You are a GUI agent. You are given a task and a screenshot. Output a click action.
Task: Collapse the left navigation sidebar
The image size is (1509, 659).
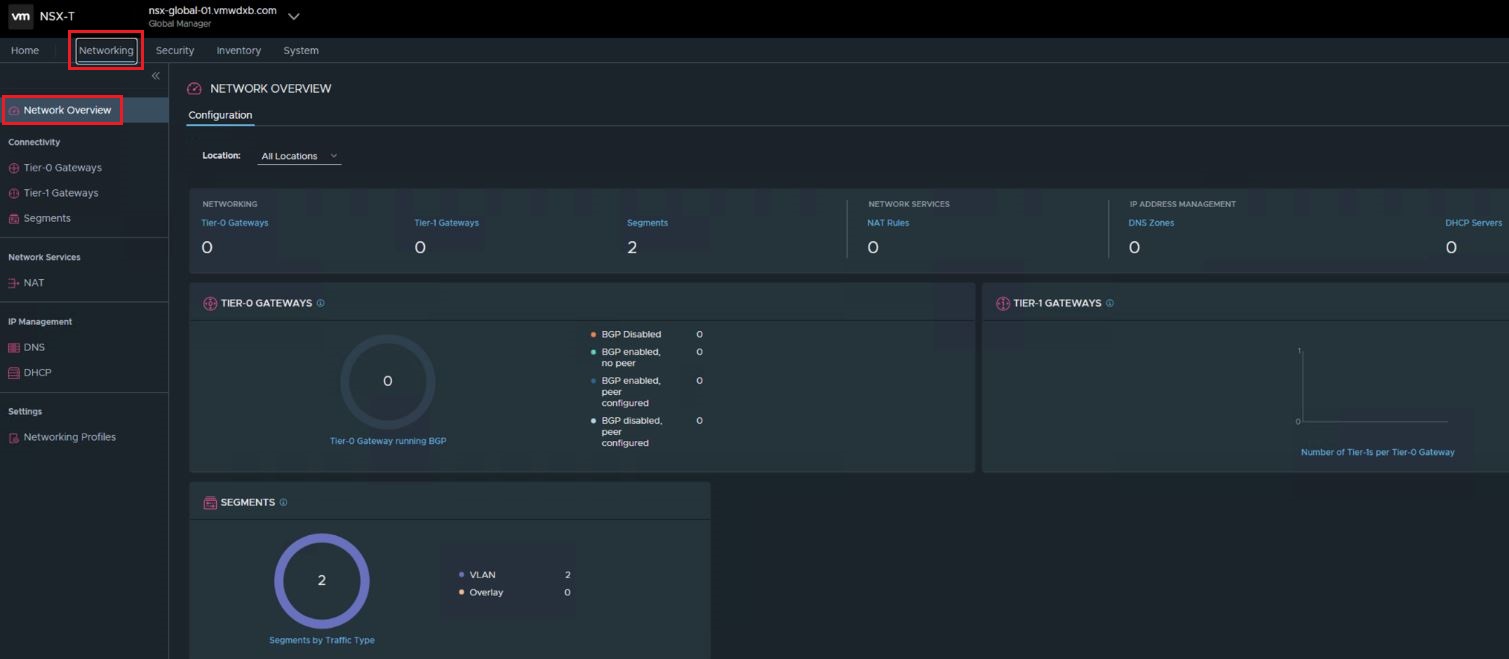[155, 76]
